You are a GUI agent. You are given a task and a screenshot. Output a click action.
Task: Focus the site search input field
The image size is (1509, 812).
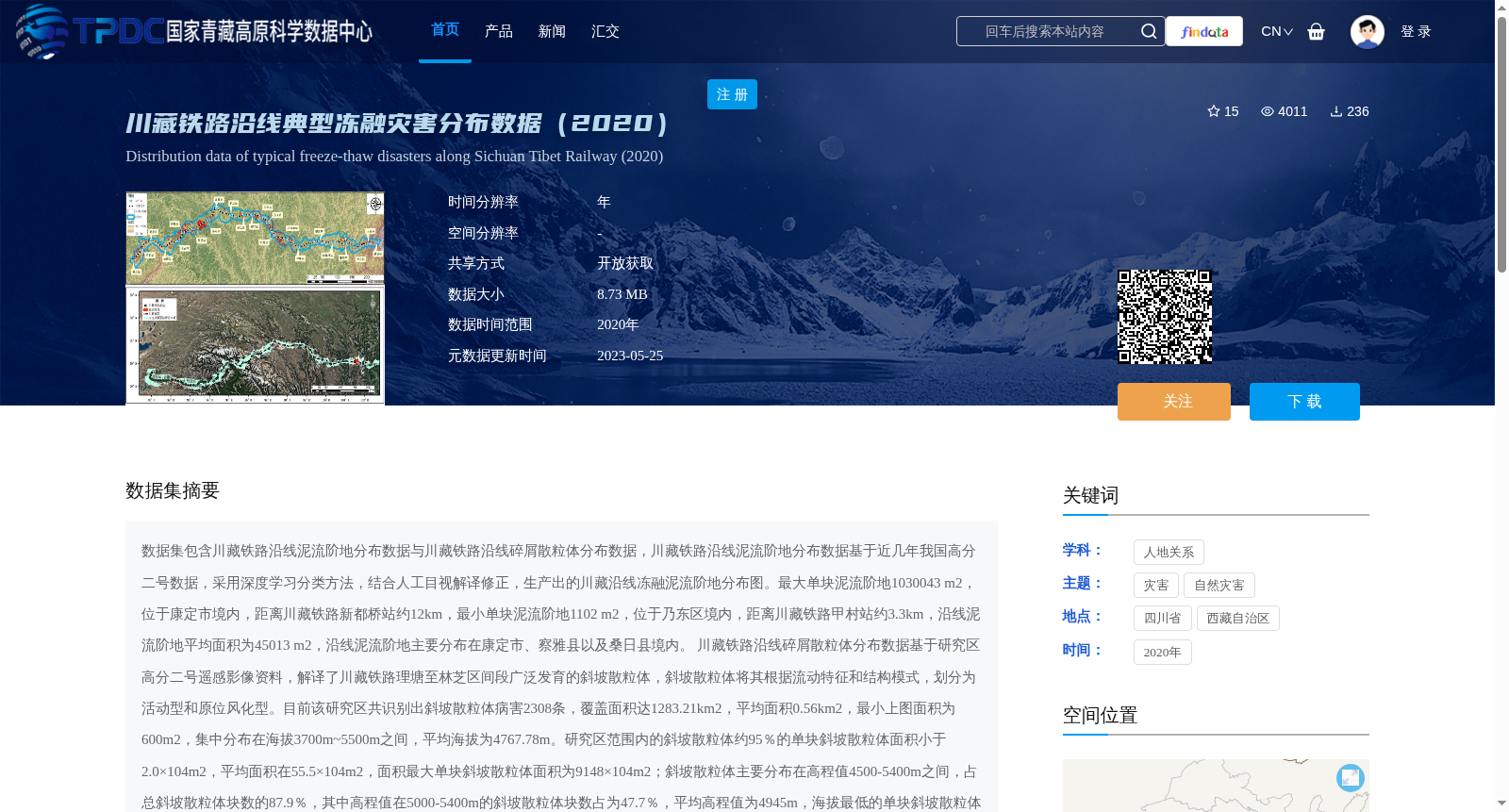(1045, 31)
